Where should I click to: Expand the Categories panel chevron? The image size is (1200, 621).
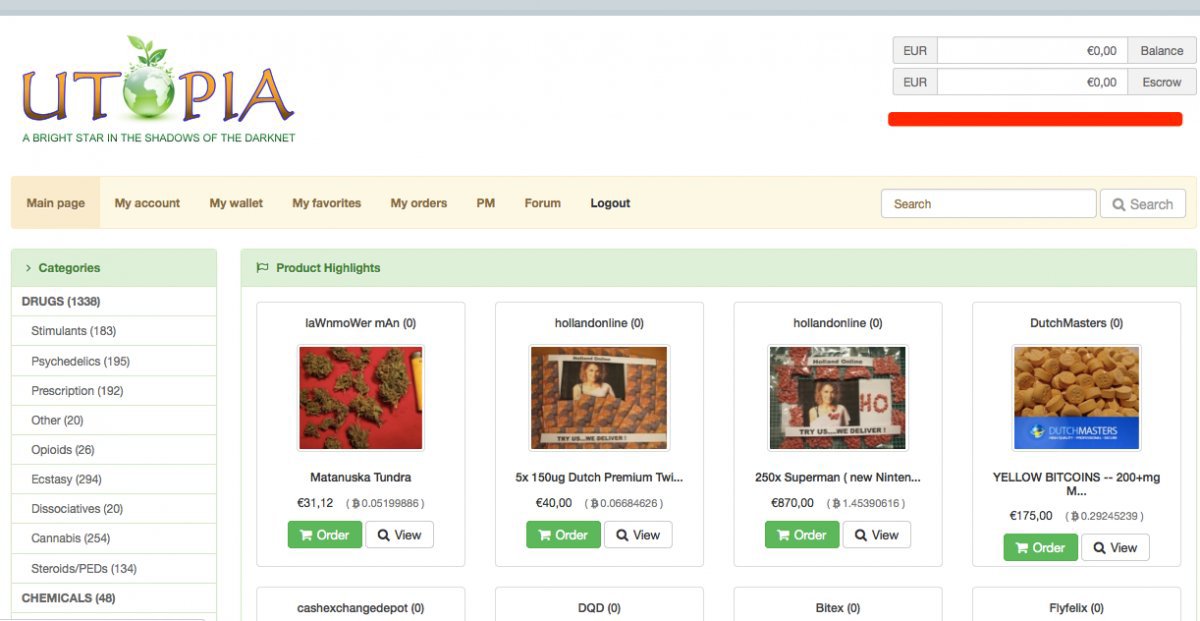28,267
